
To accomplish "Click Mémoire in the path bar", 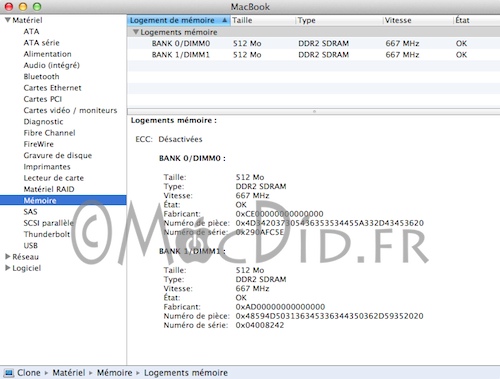I will 114,372.
